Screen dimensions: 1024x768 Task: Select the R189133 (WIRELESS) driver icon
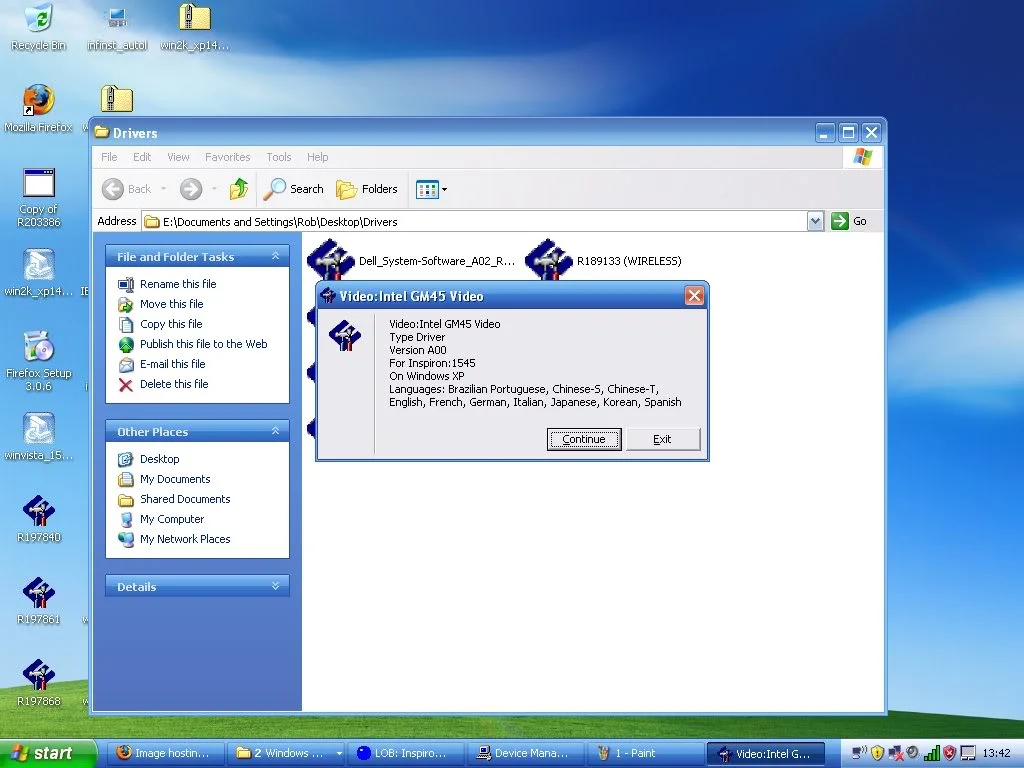549,259
